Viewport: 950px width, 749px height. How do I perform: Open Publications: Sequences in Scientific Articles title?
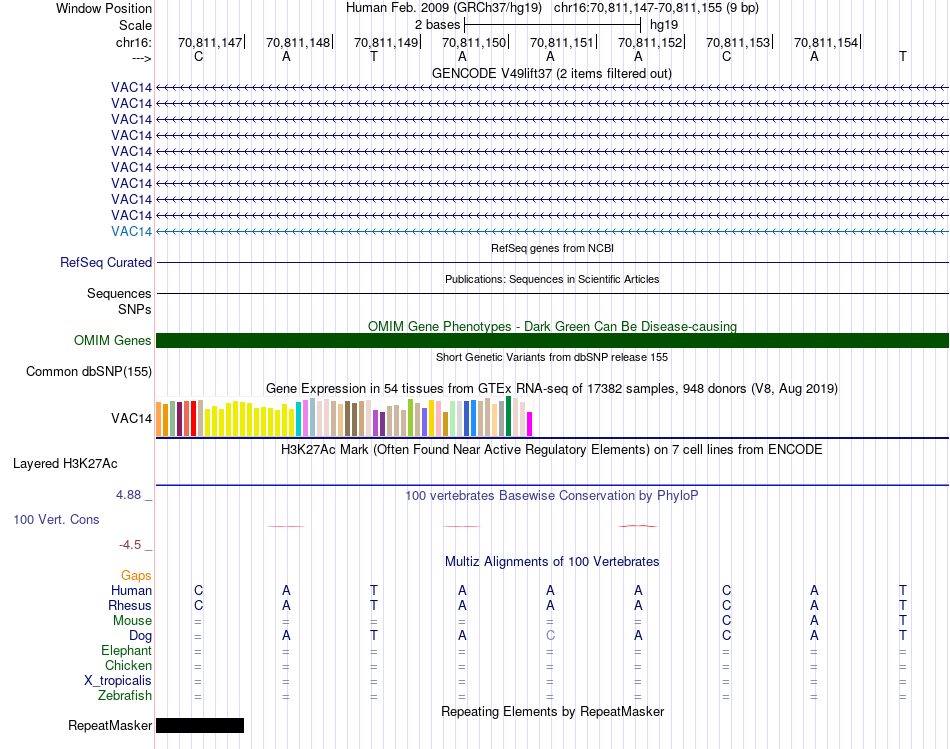pyautogui.click(x=552, y=279)
